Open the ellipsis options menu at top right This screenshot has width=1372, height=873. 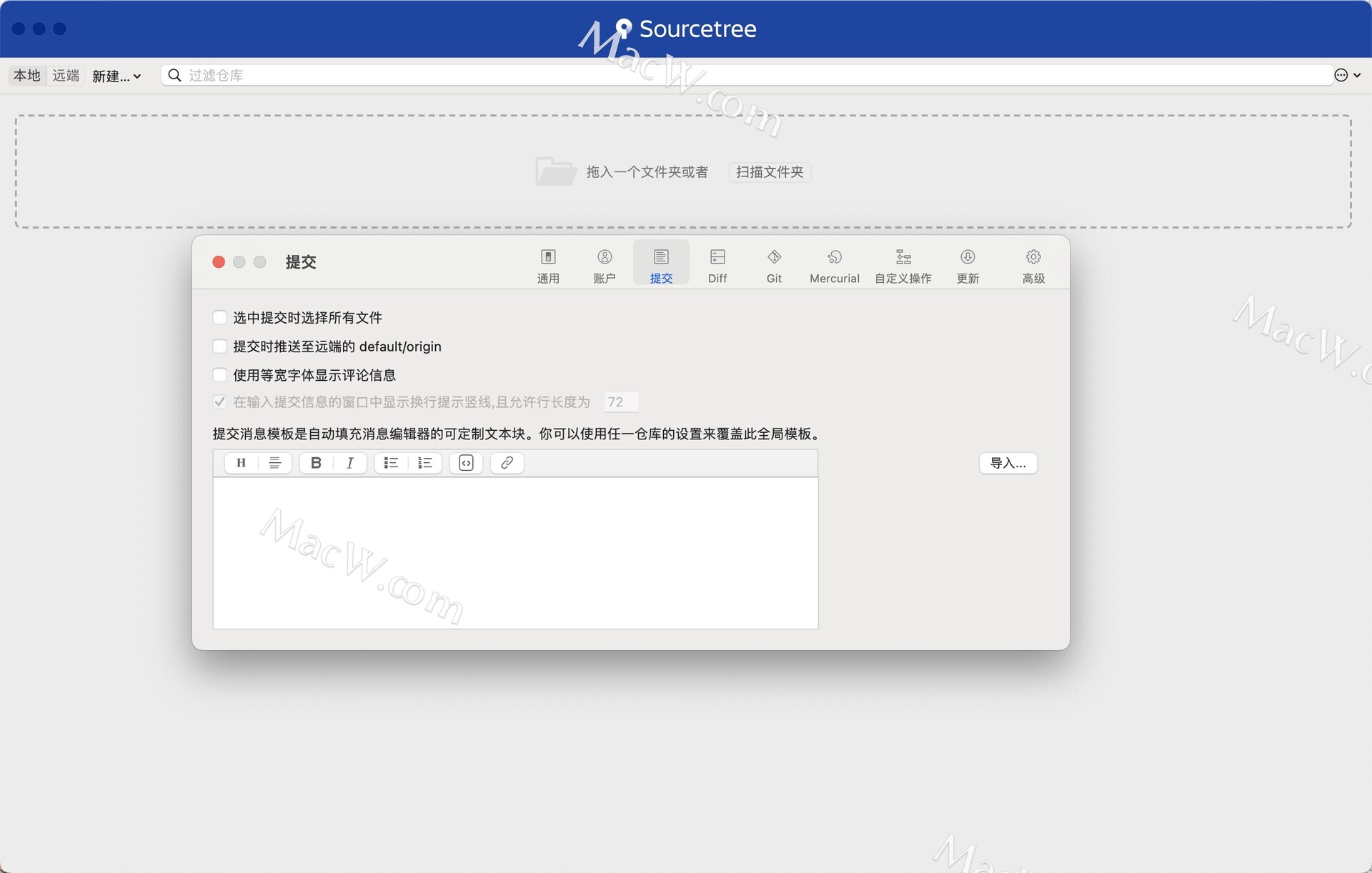click(1347, 75)
